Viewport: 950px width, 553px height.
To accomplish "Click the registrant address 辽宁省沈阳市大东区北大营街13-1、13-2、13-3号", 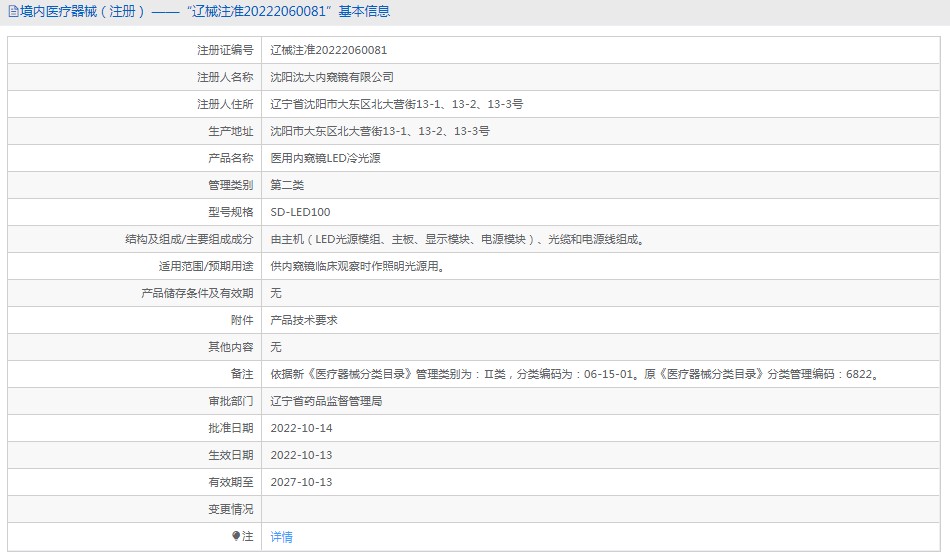I will 397,104.
